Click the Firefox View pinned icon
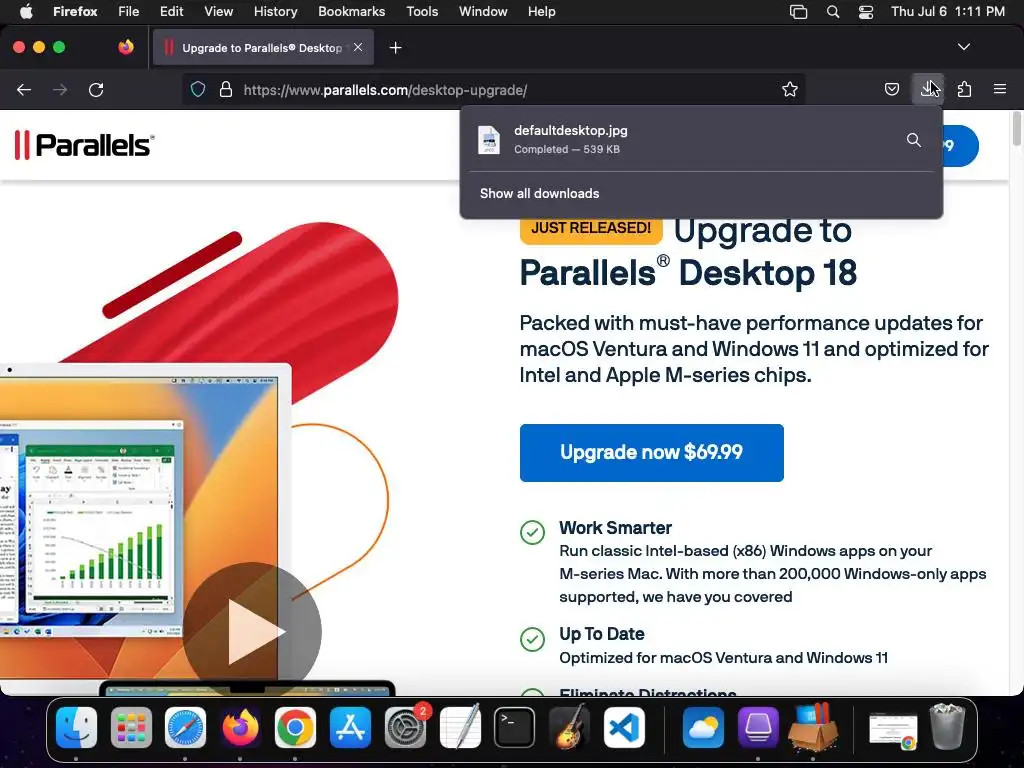The width and height of the screenshot is (1024, 768). coord(126,47)
